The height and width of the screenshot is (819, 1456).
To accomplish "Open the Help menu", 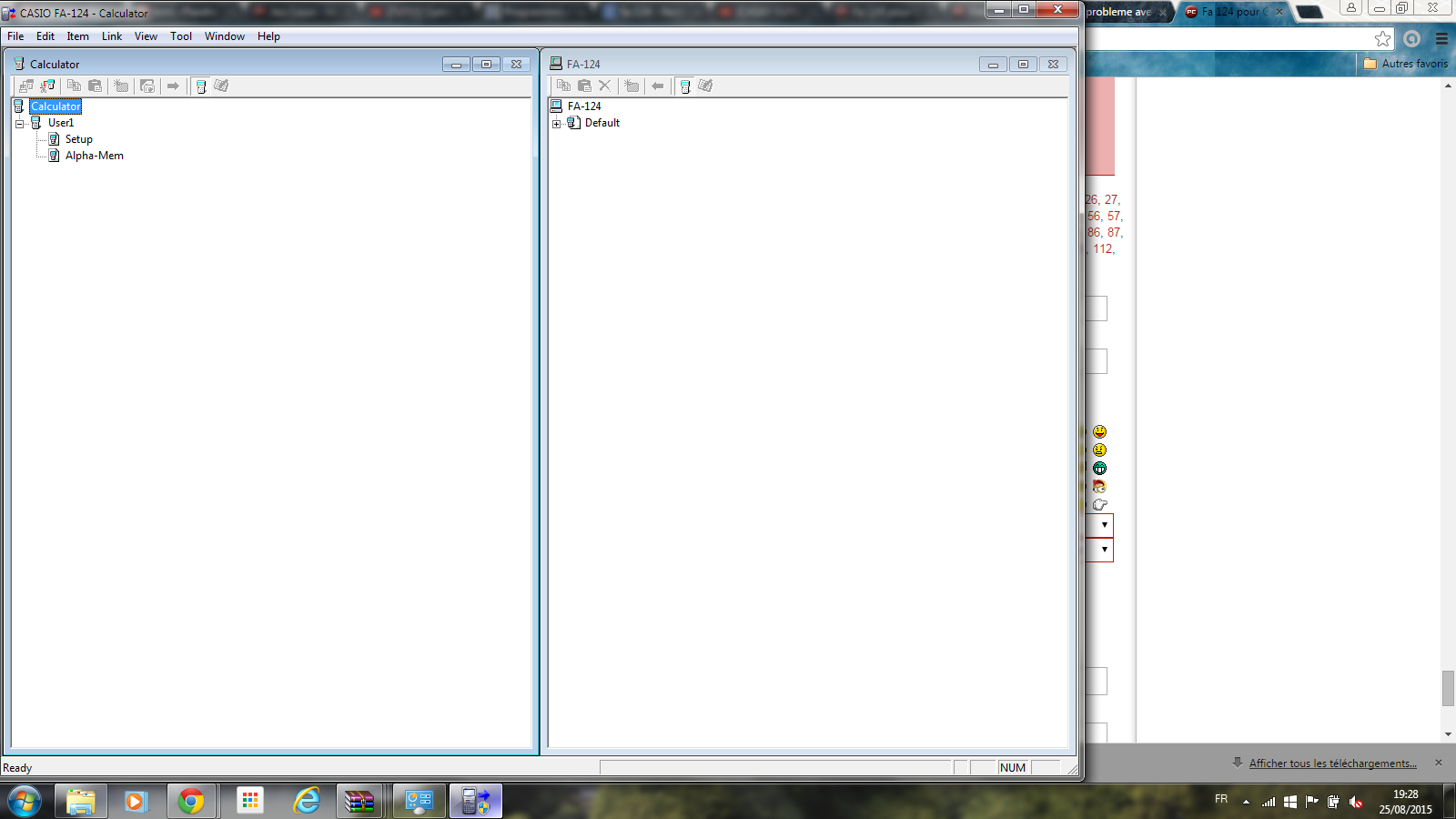I will click(x=268, y=36).
